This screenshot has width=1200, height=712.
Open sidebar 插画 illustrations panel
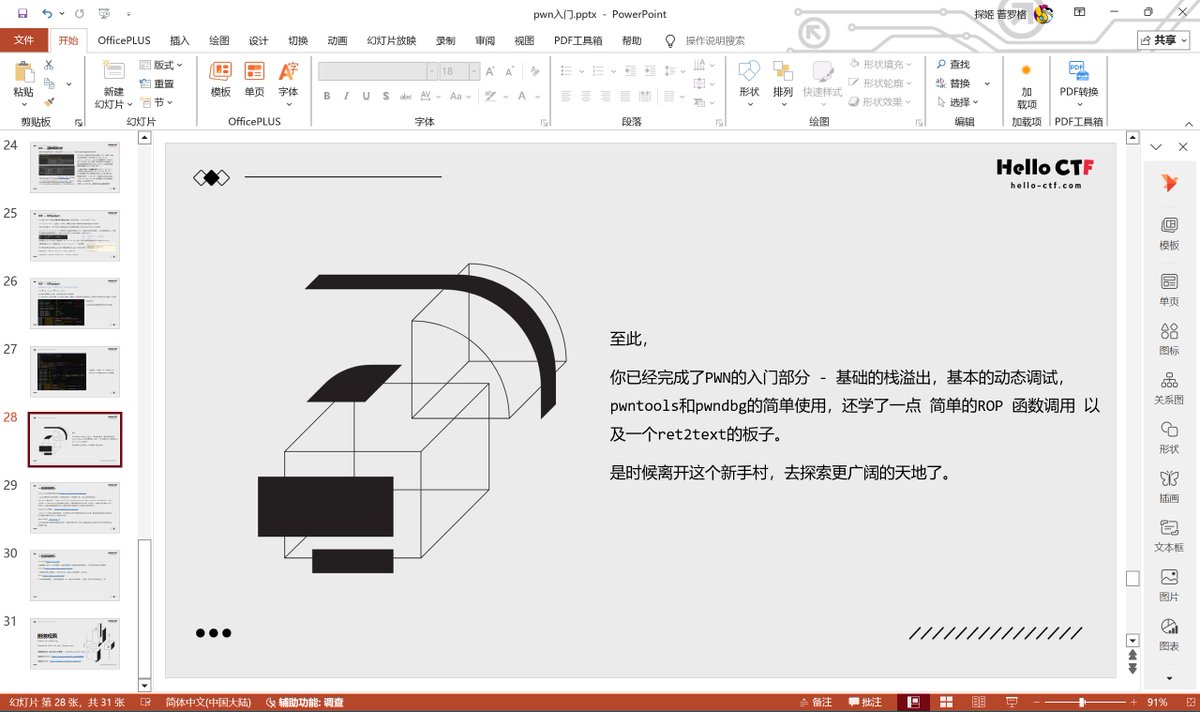point(1169,486)
